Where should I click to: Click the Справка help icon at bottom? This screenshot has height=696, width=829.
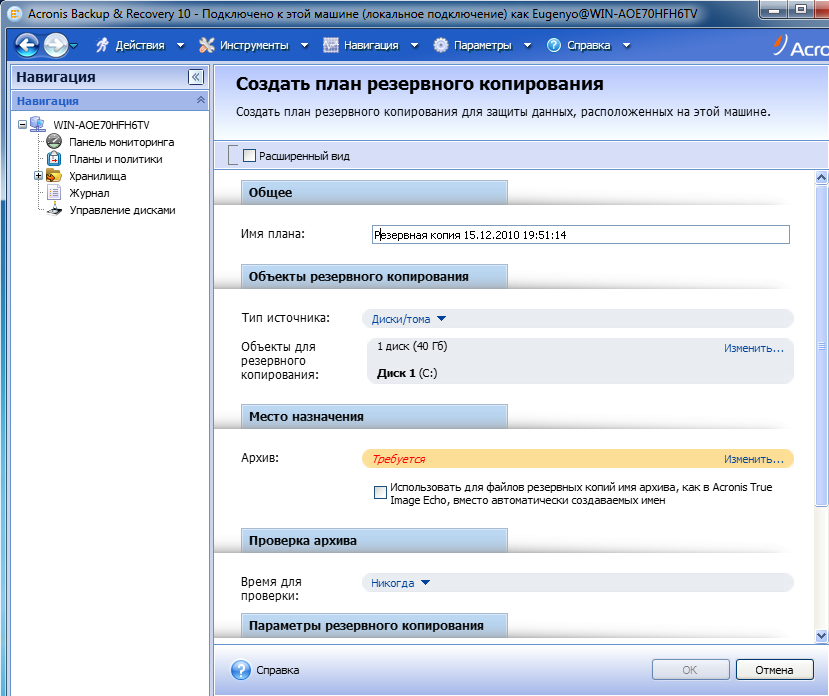(x=241, y=670)
